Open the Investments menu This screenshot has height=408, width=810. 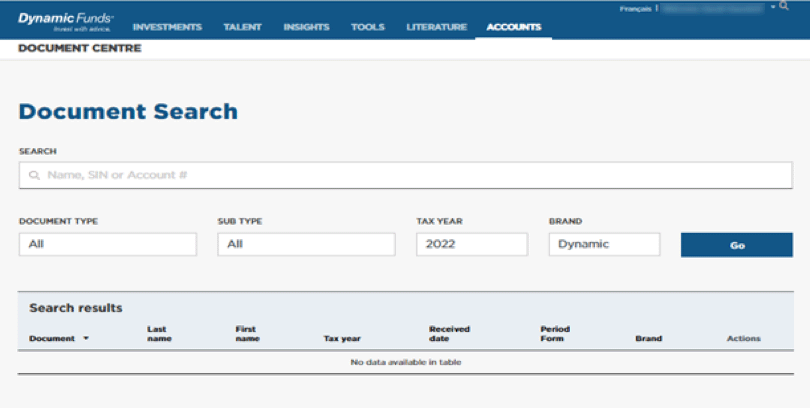click(x=167, y=27)
